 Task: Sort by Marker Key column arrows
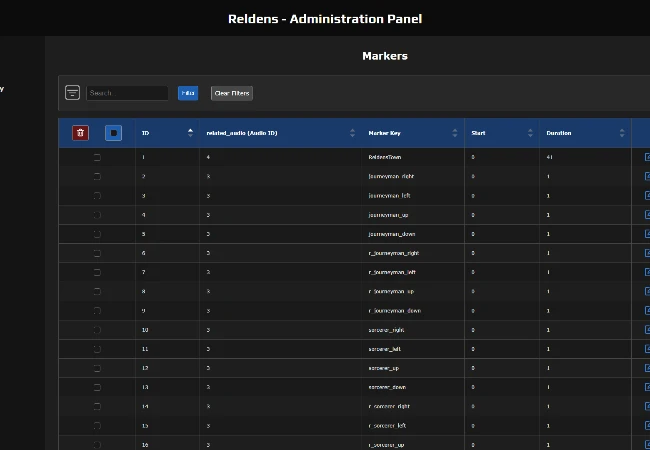[x=455, y=133]
